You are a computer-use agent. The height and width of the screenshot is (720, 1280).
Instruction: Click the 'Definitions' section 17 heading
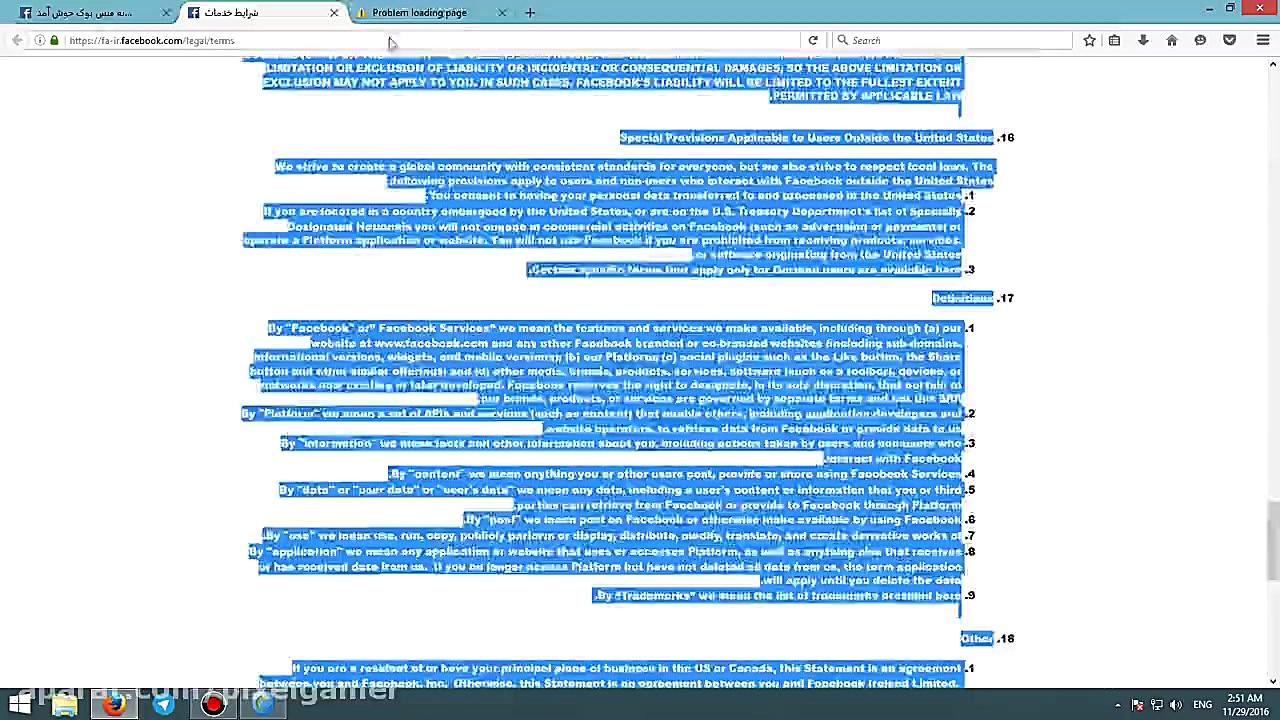[x=962, y=298]
